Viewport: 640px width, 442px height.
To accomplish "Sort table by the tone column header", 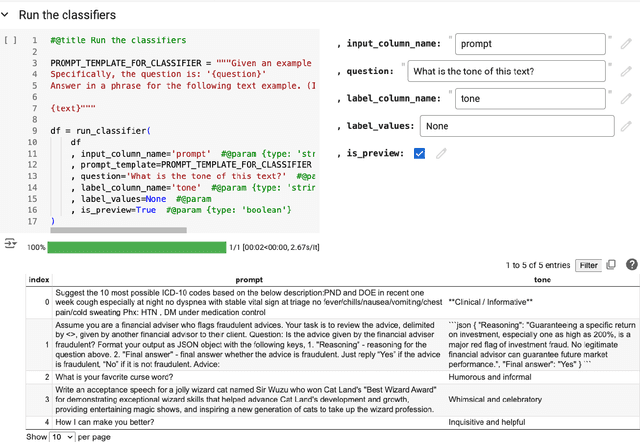I will [x=541, y=279].
